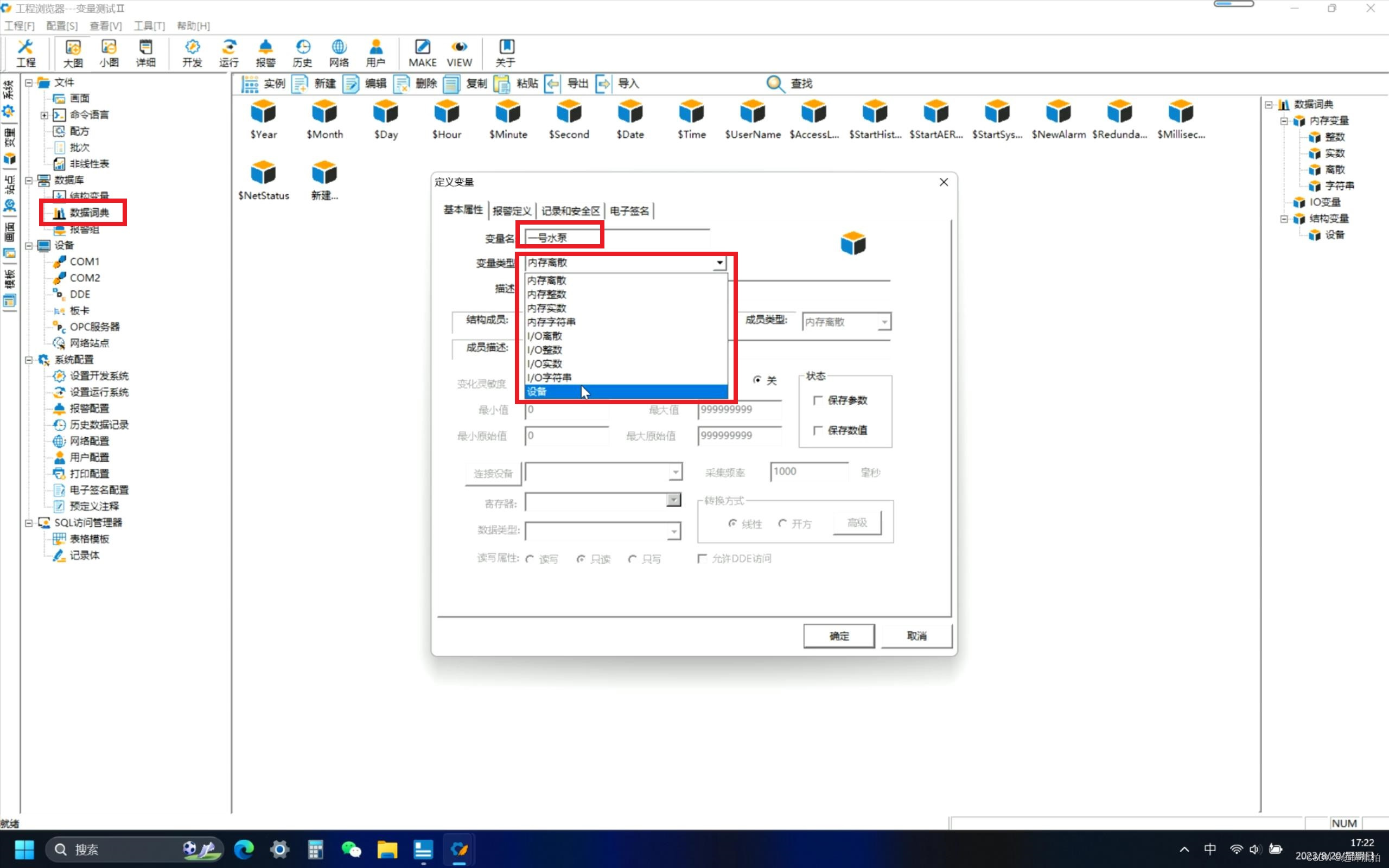This screenshot has height=868, width=1389.
Task: Click the 变量名 input field
Action: click(617, 238)
